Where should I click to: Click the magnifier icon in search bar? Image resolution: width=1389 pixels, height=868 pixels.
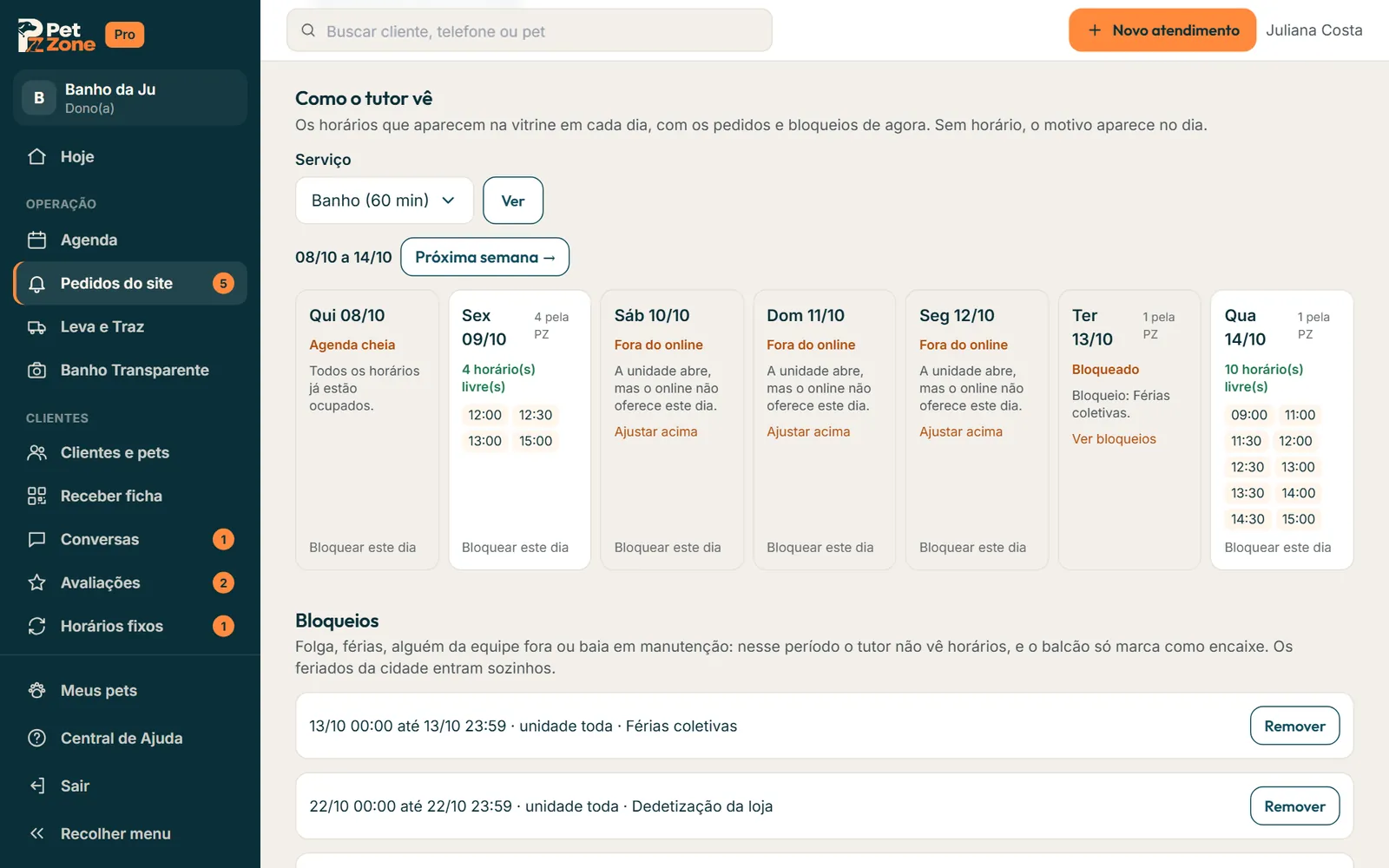[x=308, y=30]
